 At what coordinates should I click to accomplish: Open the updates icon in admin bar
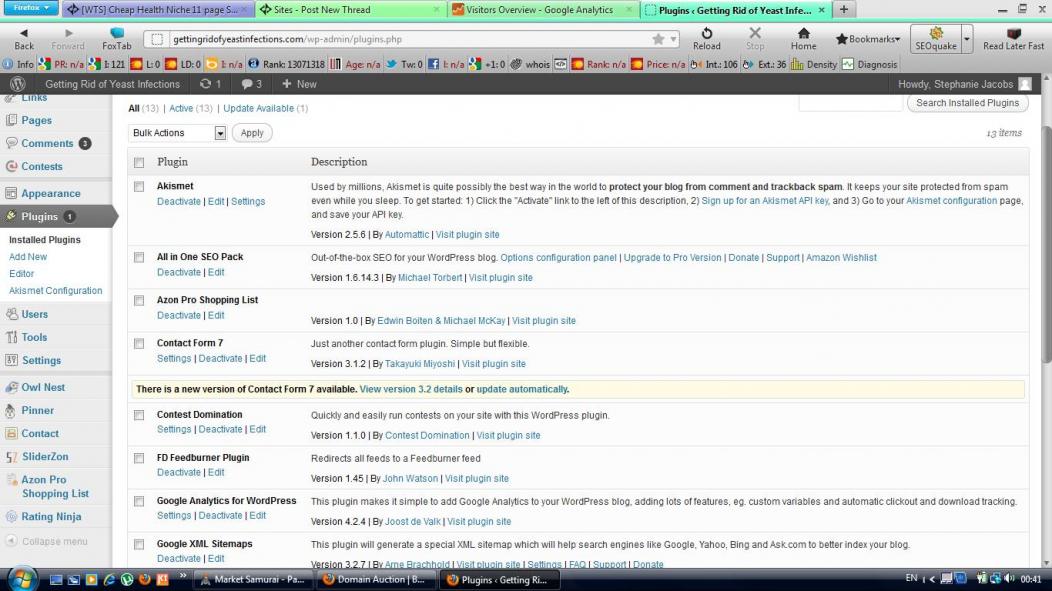[x=210, y=84]
